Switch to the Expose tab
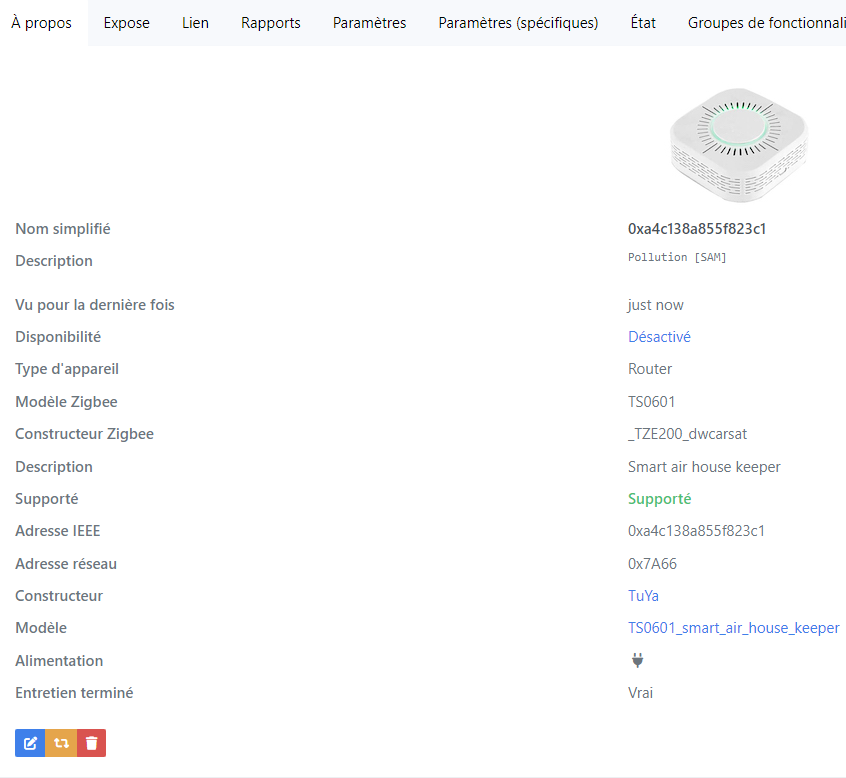 pos(127,23)
